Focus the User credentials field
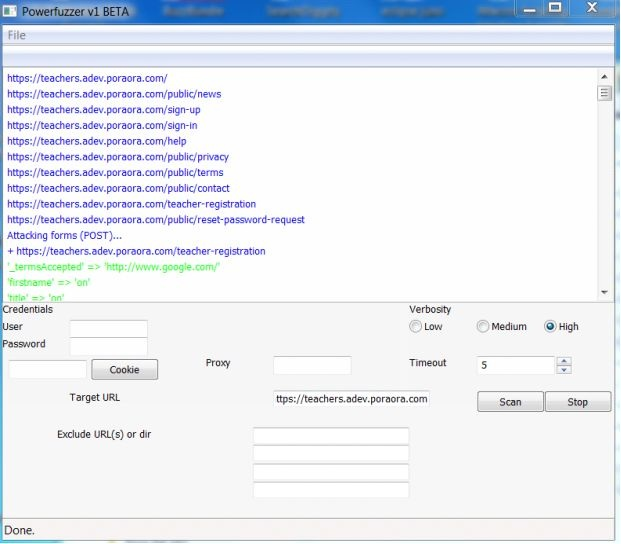The height and width of the screenshot is (544, 621). pos(109,329)
